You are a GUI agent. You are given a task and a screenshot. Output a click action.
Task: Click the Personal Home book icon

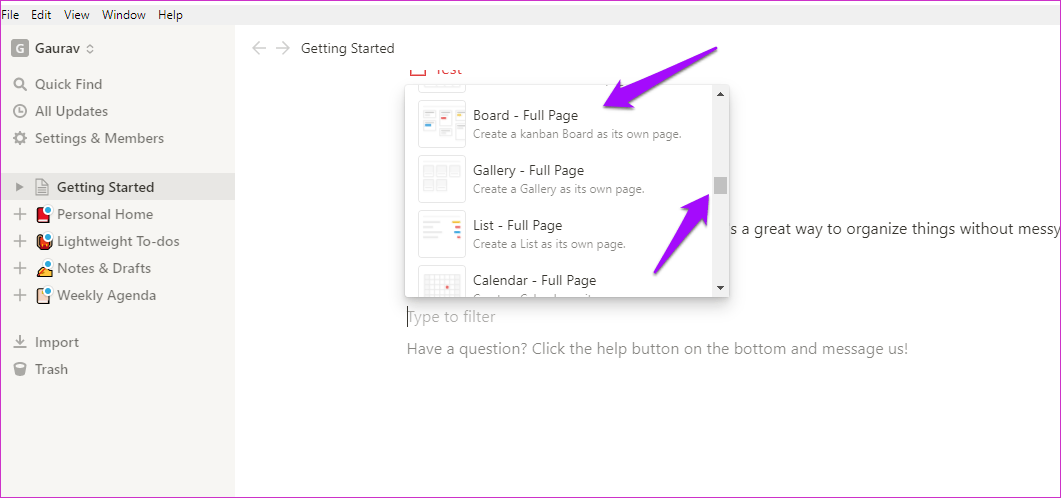[x=44, y=214]
